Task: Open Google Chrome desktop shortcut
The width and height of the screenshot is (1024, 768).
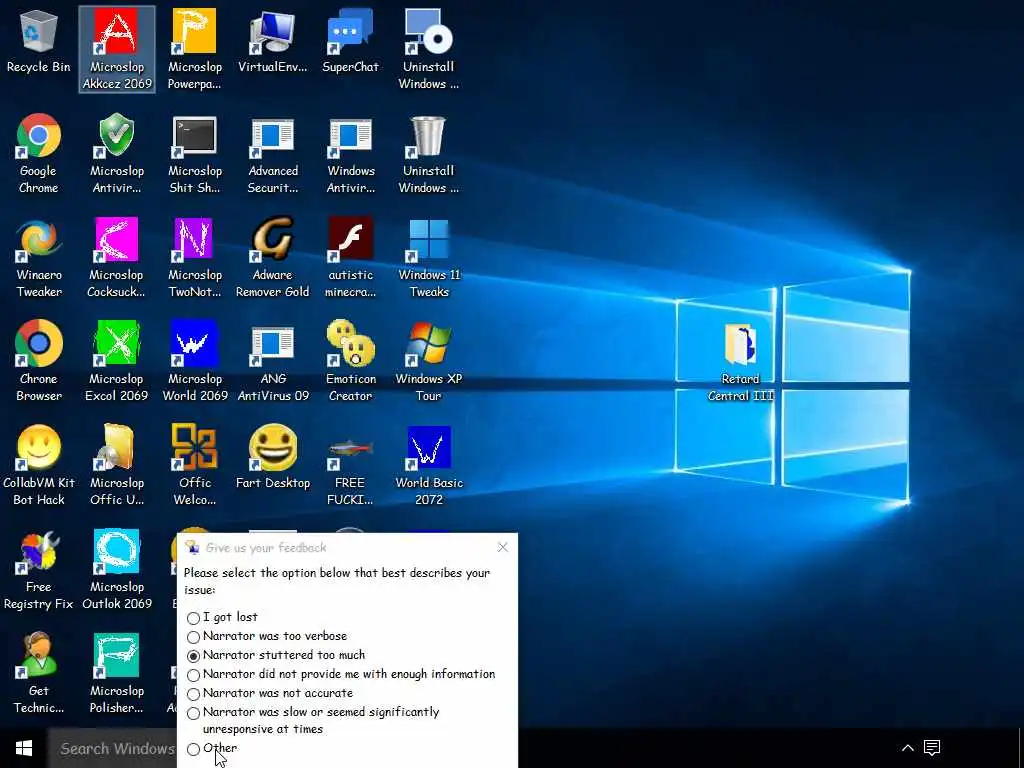Action: click(39, 154)
